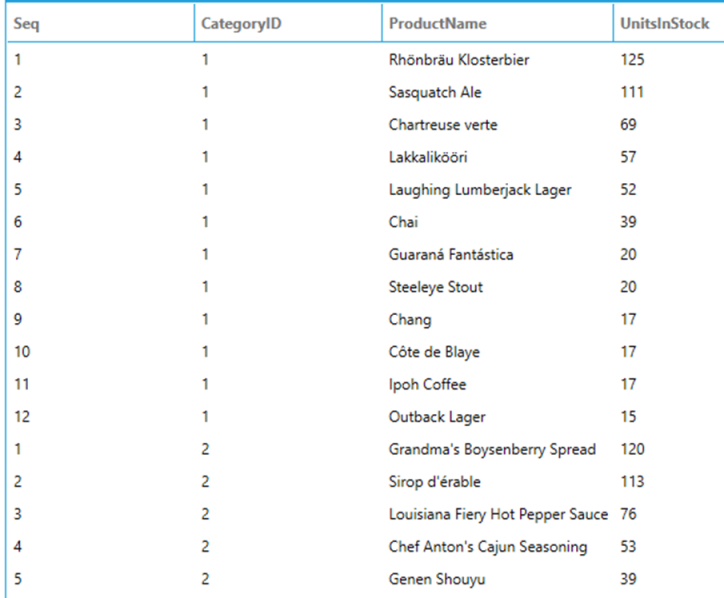
Task: Select the Laughing Lumberjack Lager cell
Action: click(480, 190)
